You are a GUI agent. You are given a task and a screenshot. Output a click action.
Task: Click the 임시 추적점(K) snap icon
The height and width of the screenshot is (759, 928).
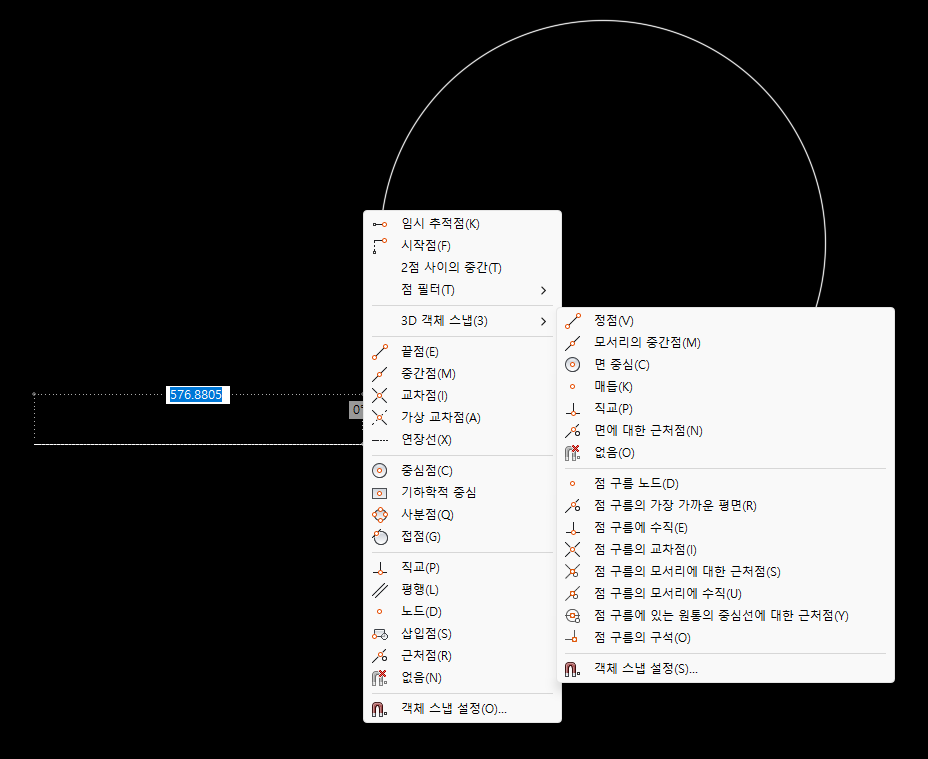click(380, 224)
